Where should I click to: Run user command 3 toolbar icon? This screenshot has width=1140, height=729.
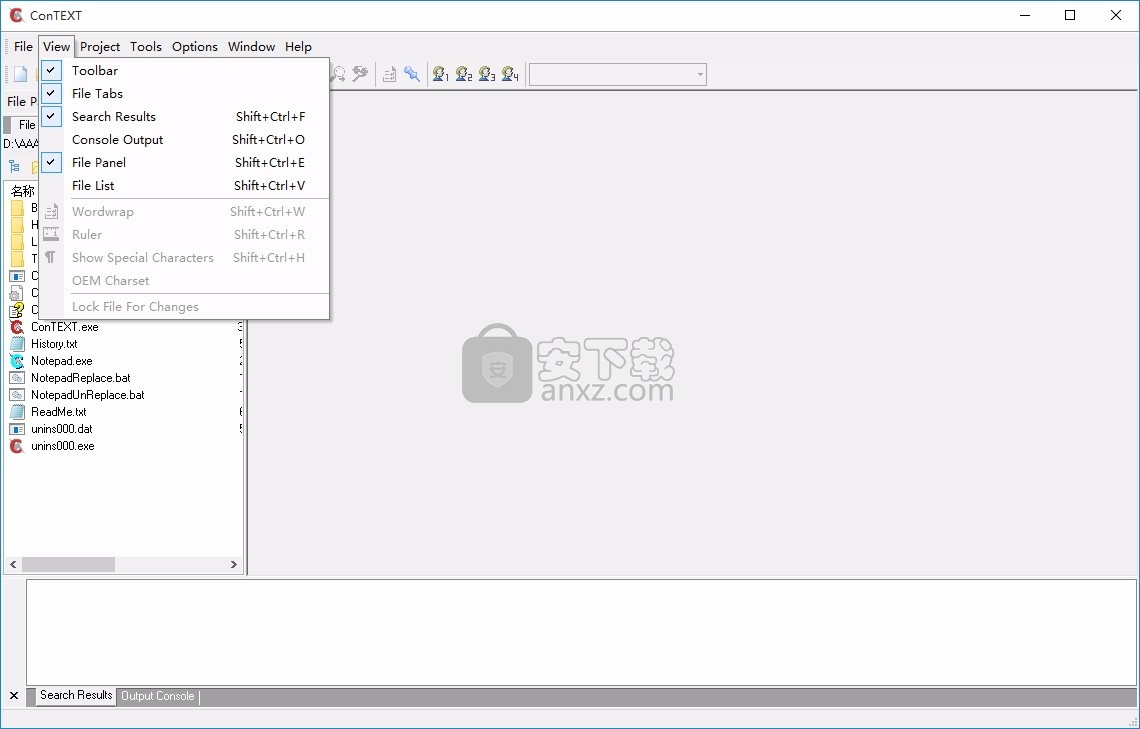487,74
